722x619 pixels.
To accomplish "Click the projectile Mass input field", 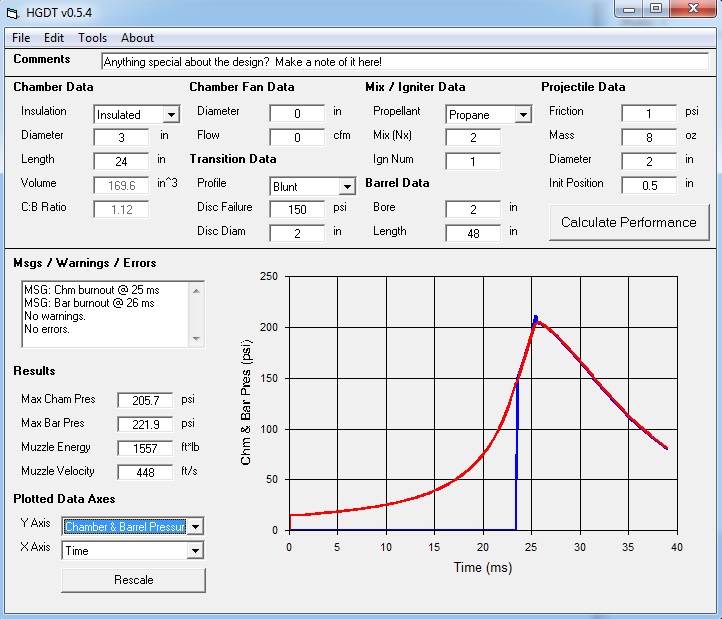I will click(649, 137).
